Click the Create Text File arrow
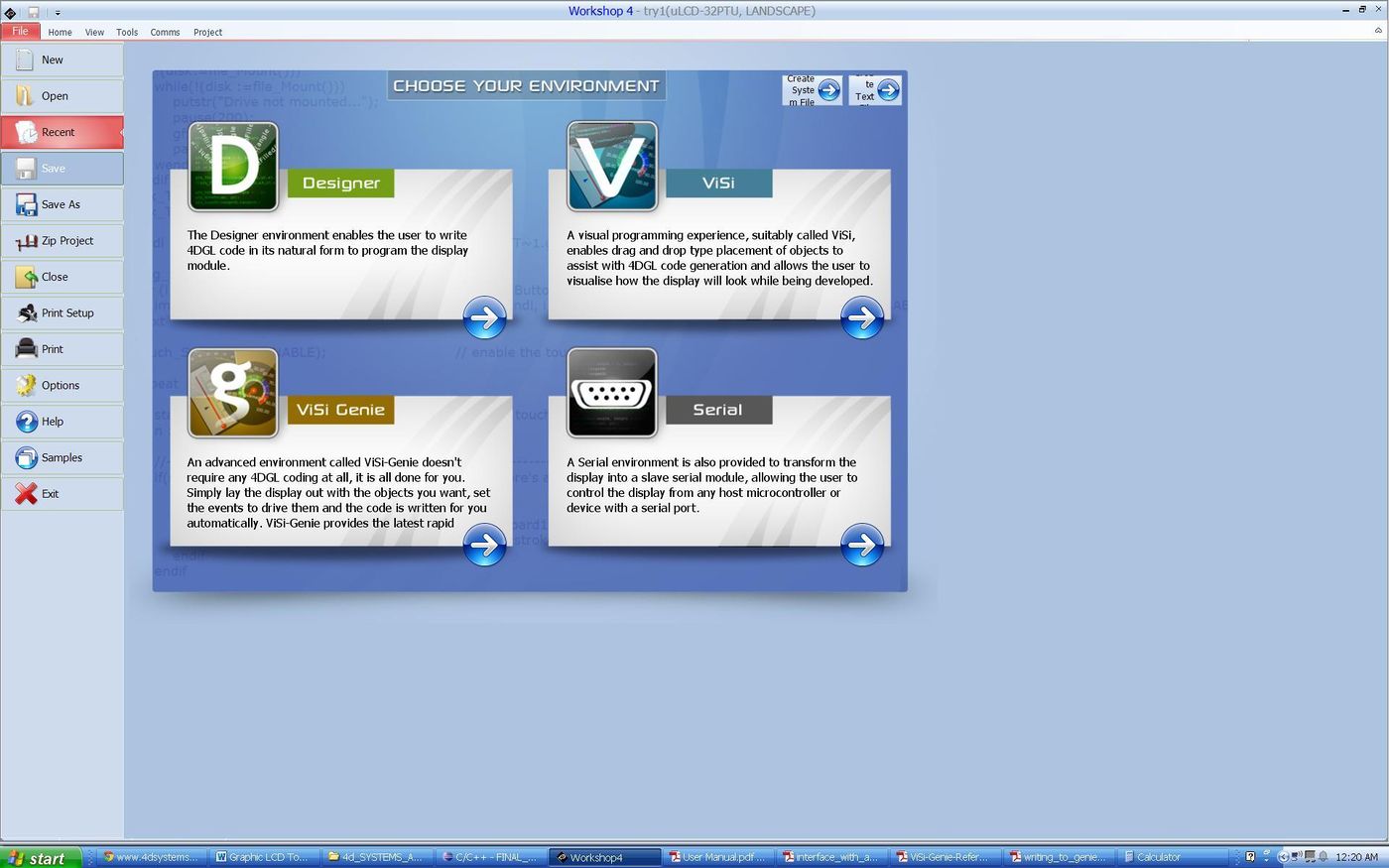The image size is (1389, 868). (888, 90)
